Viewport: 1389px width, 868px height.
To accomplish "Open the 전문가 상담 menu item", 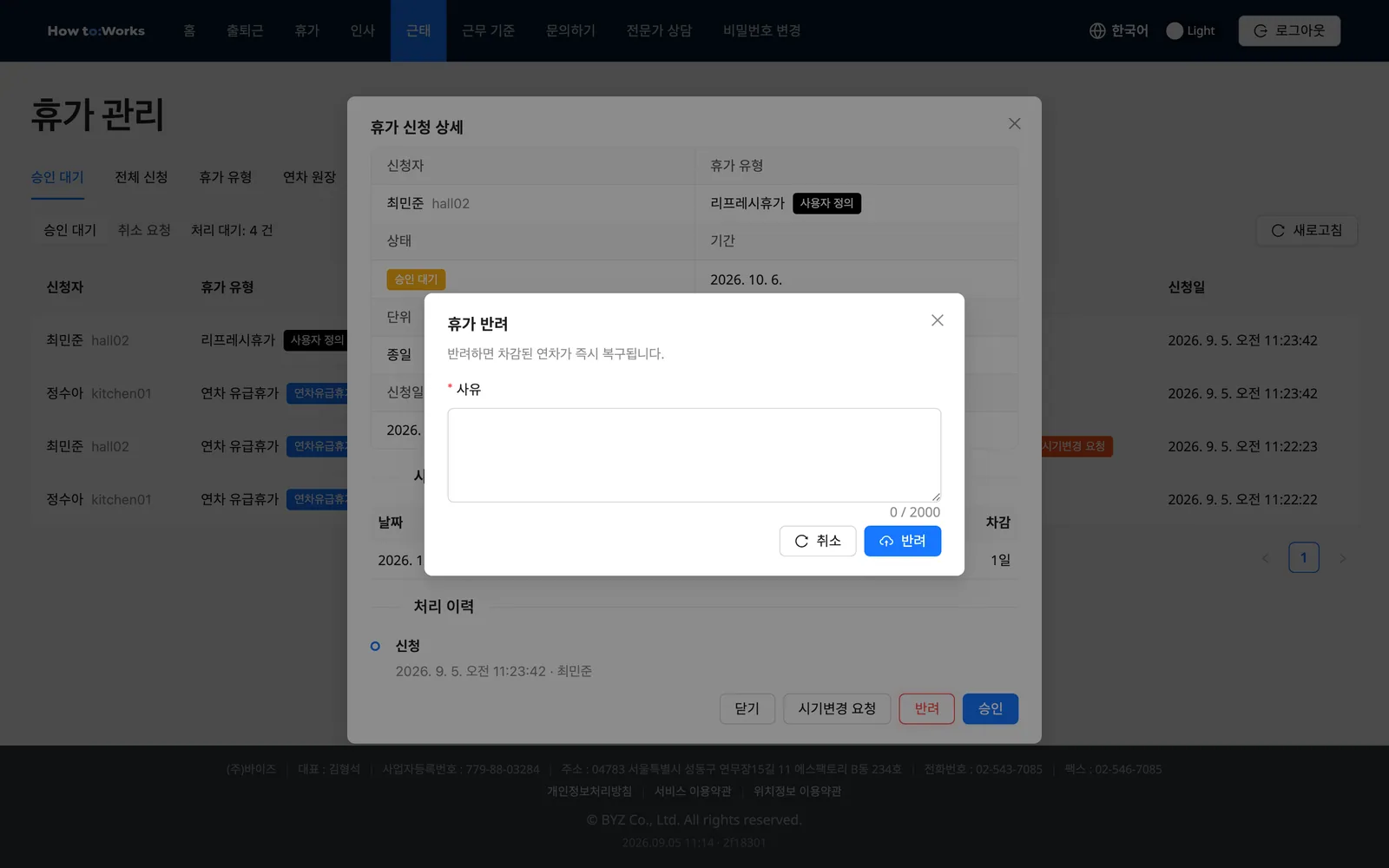I will (x=659, y=30).
